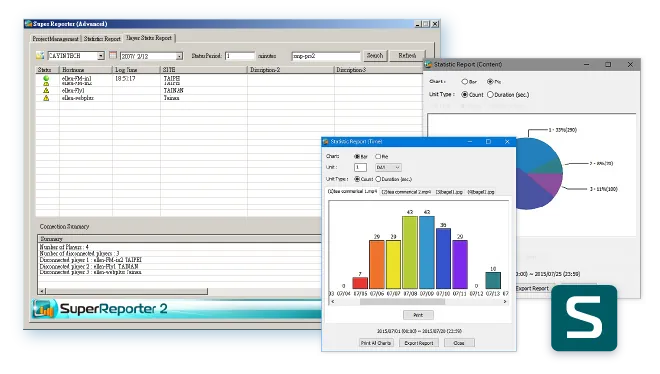Click the Log Time column header
Image resolution: width=660 pixels, height=374 pixels.
pyautogui.click(x=136, y=70)
